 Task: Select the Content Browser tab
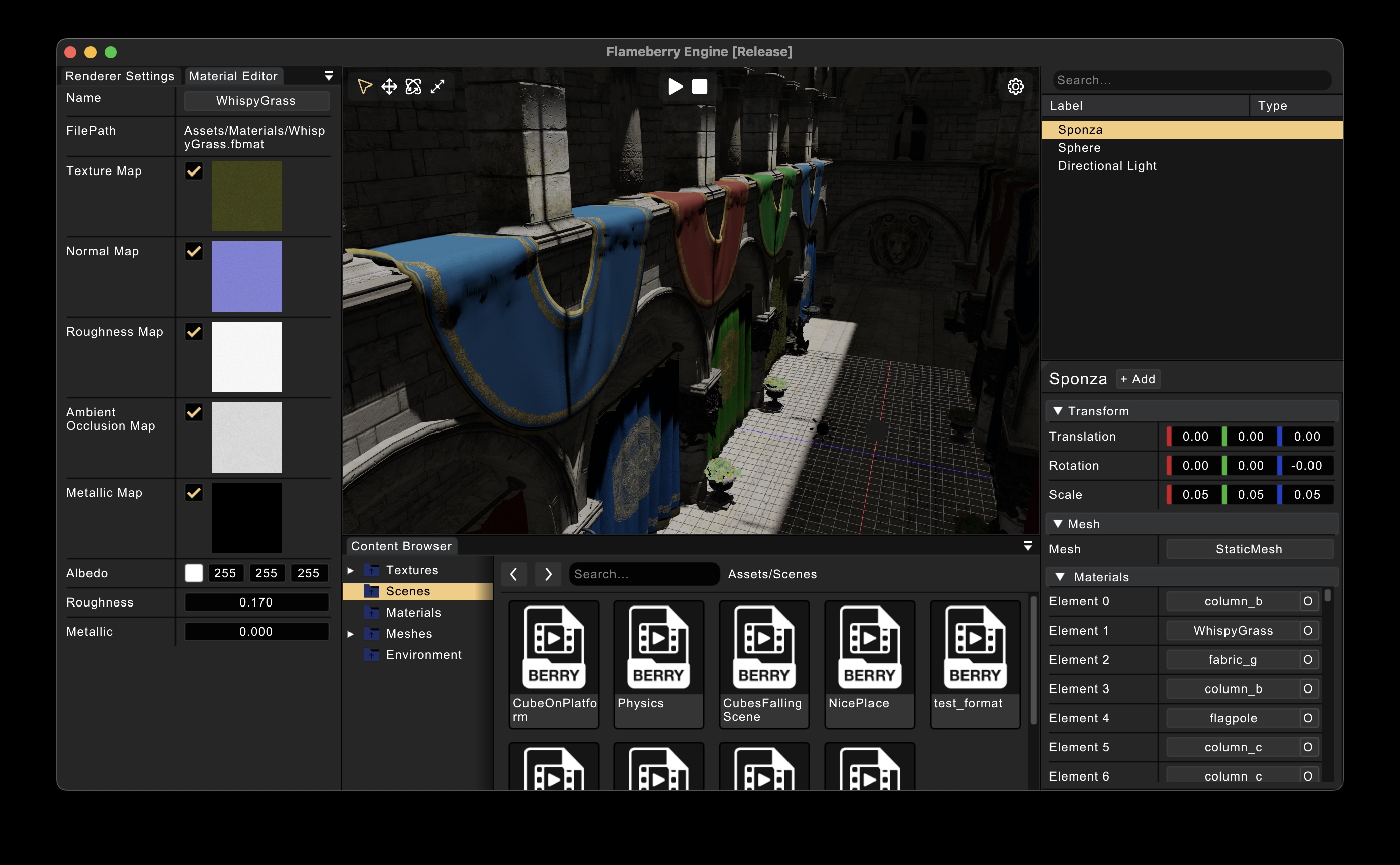click(x=401, y=546)
